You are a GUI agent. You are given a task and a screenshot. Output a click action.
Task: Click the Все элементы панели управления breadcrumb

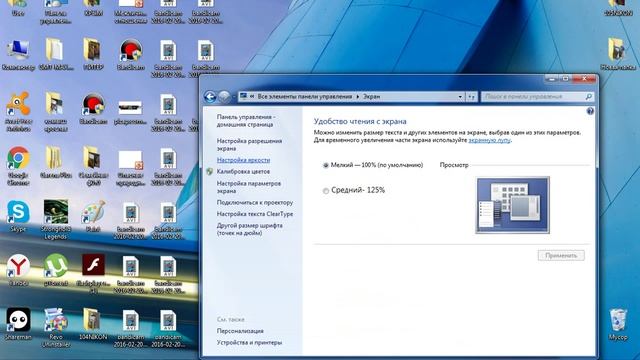[304, 97]
